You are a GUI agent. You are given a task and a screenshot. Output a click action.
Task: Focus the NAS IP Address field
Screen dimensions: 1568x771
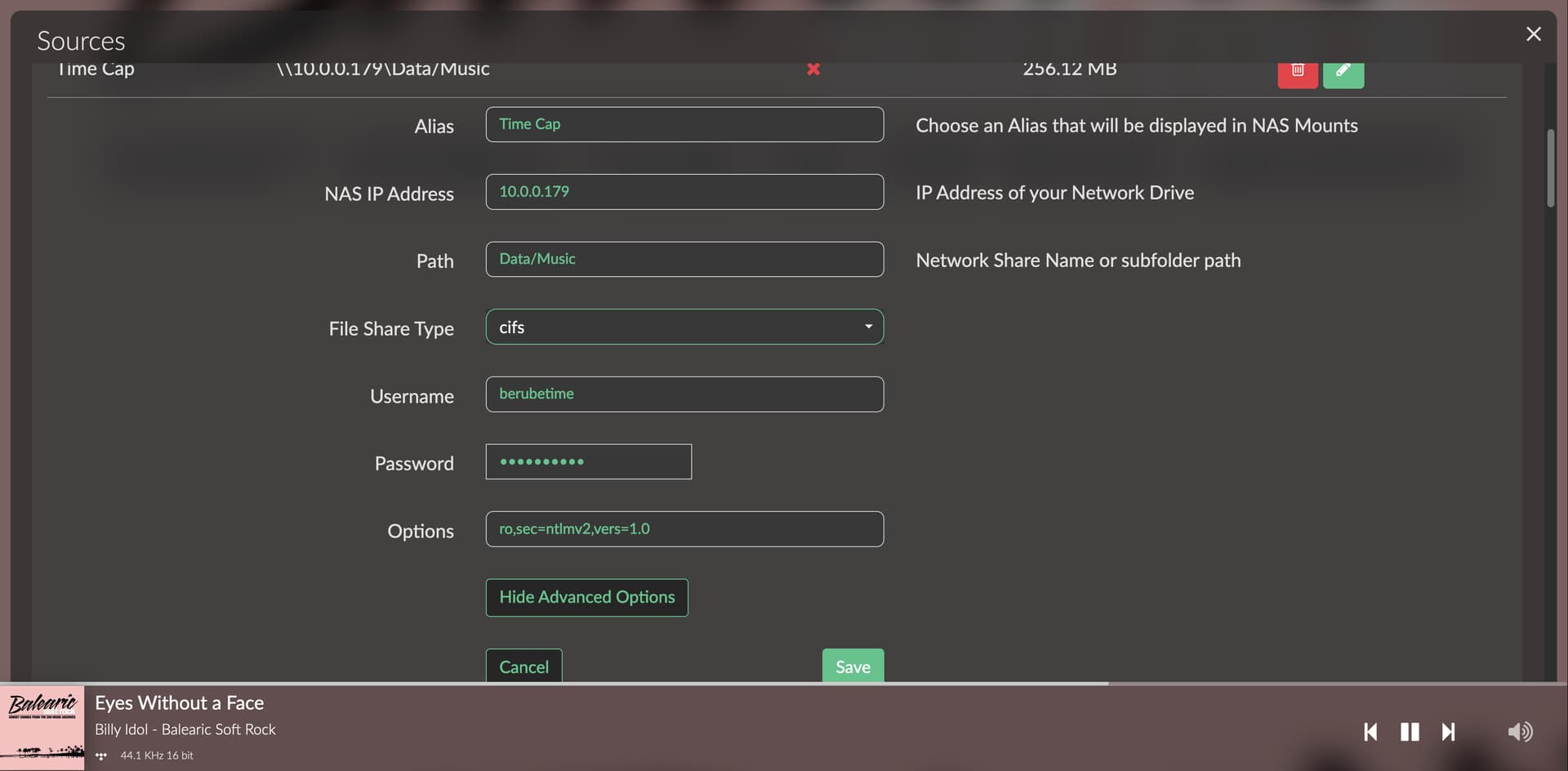(684, 192)
